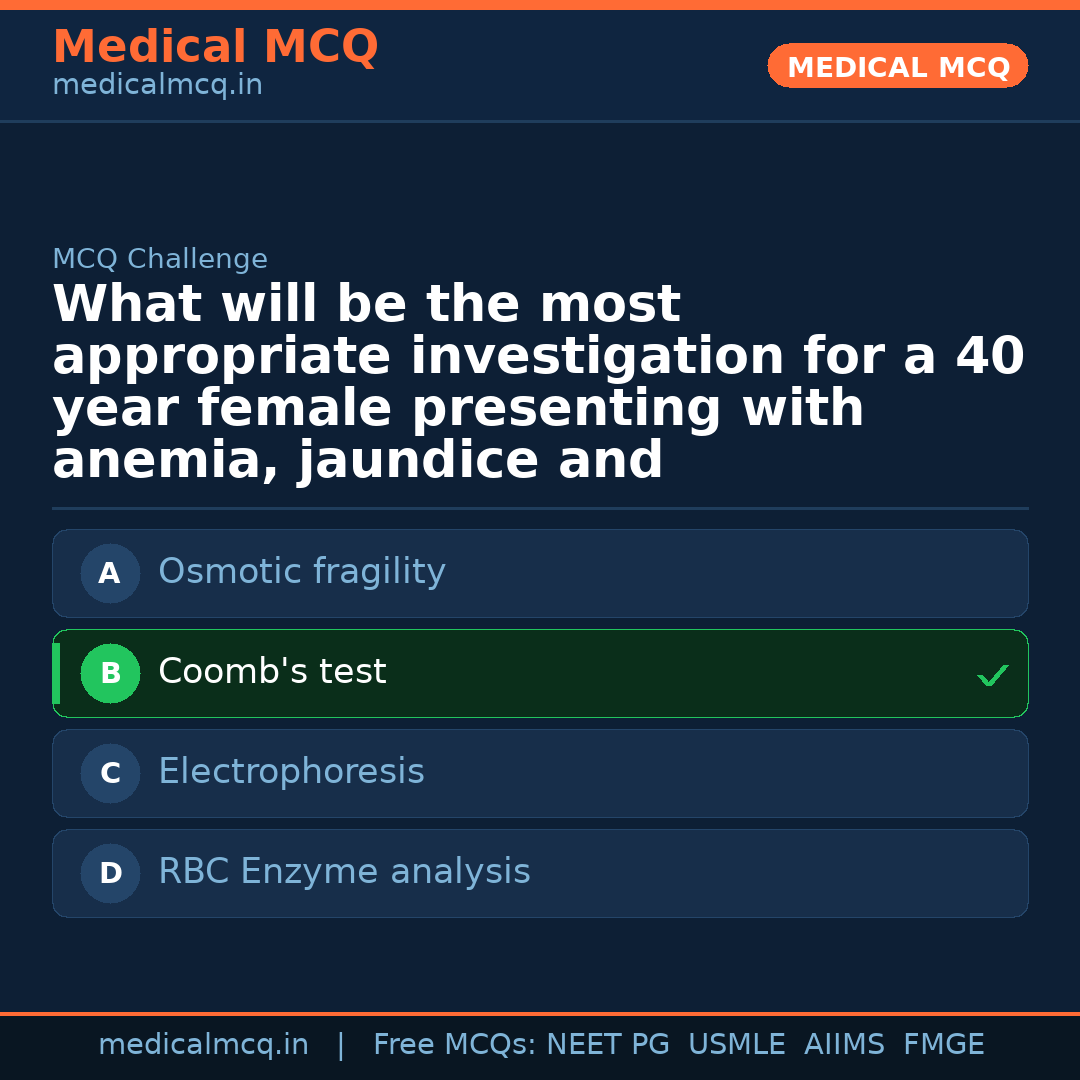Click the FMGE label in the footer
The image size is (1080, 1080).
point(943,1045)
